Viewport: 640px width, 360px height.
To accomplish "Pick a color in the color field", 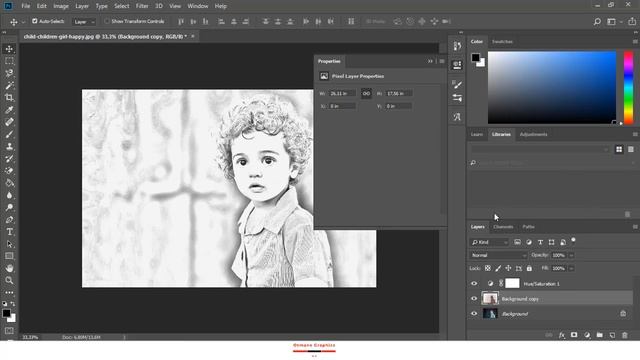I will [552, 87].
